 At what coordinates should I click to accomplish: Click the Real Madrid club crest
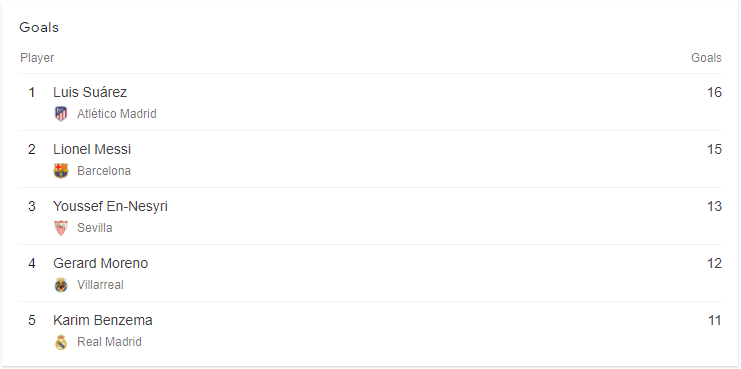click(61, 342)
